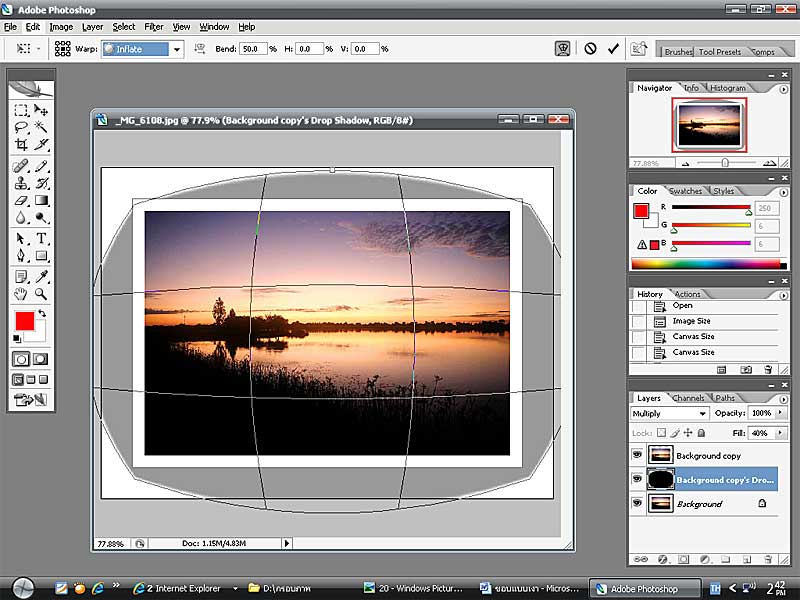Screen dimensions: 800x600
Task: Click the Navigator zoom slider
Action: pos(725,163)
